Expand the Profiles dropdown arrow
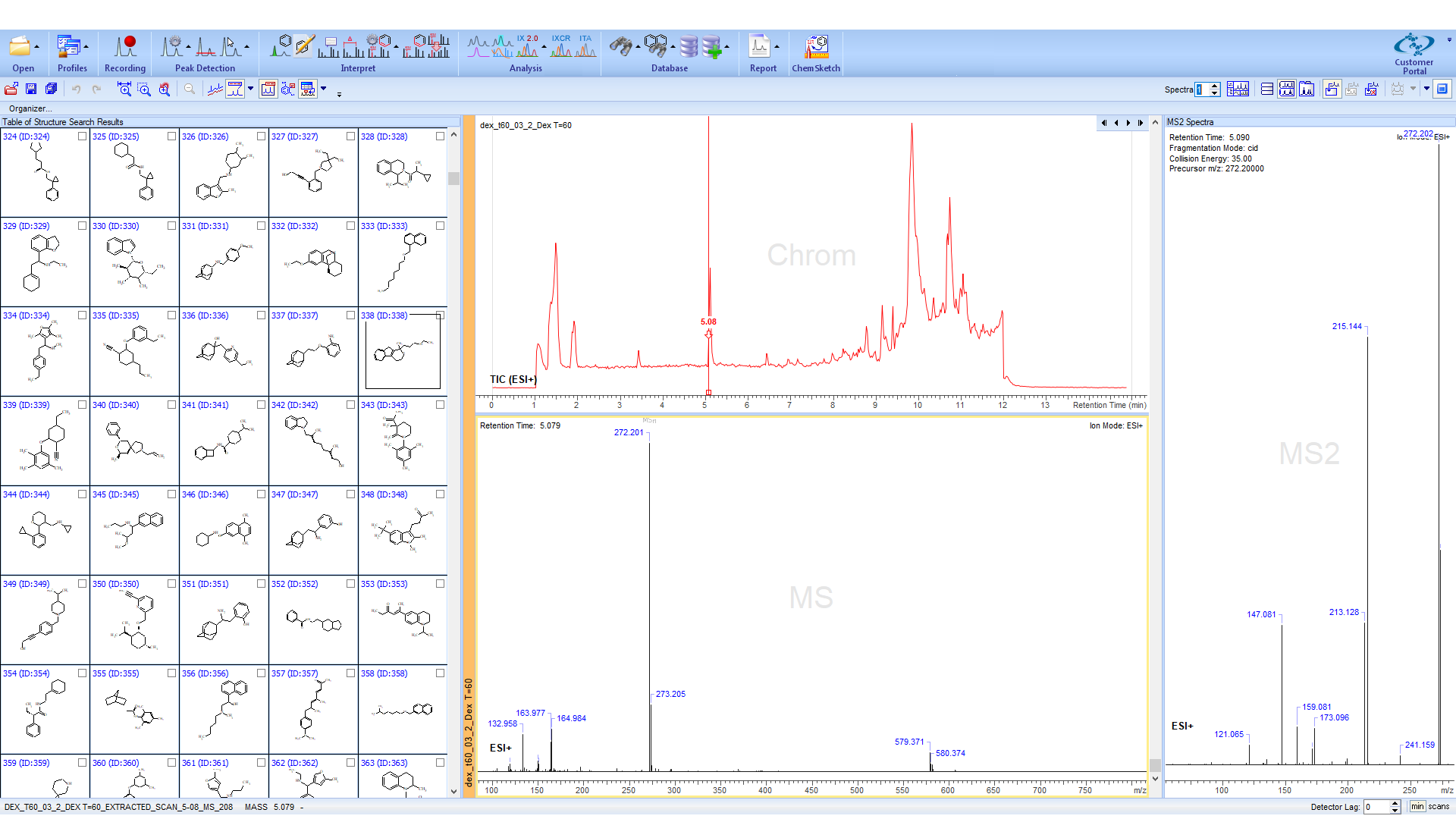The width and height of the screenshot is (1456, 819). pyautogui.click(x=86, y=47)
